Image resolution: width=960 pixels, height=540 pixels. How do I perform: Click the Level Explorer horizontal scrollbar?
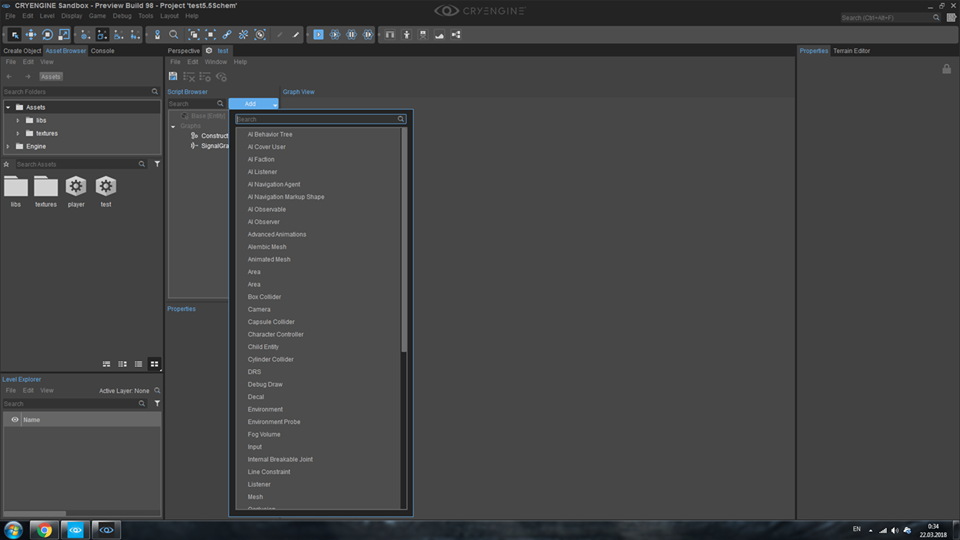(34, 514)
